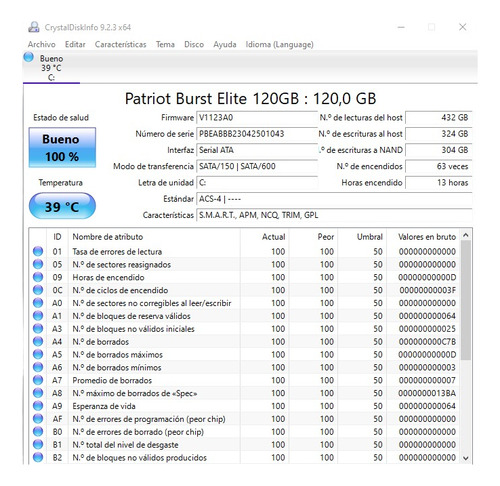Image resolution: width=500 pixels, height=486 pixels.
Task: Click the scrollbar up arrow in attribute list
Action: tap(466, 235)
